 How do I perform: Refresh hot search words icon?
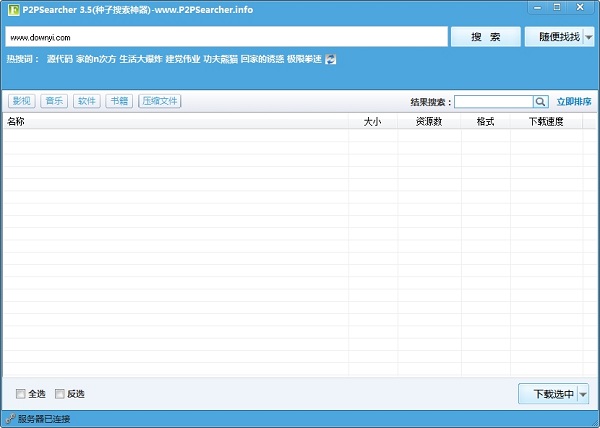coord(331,59)
